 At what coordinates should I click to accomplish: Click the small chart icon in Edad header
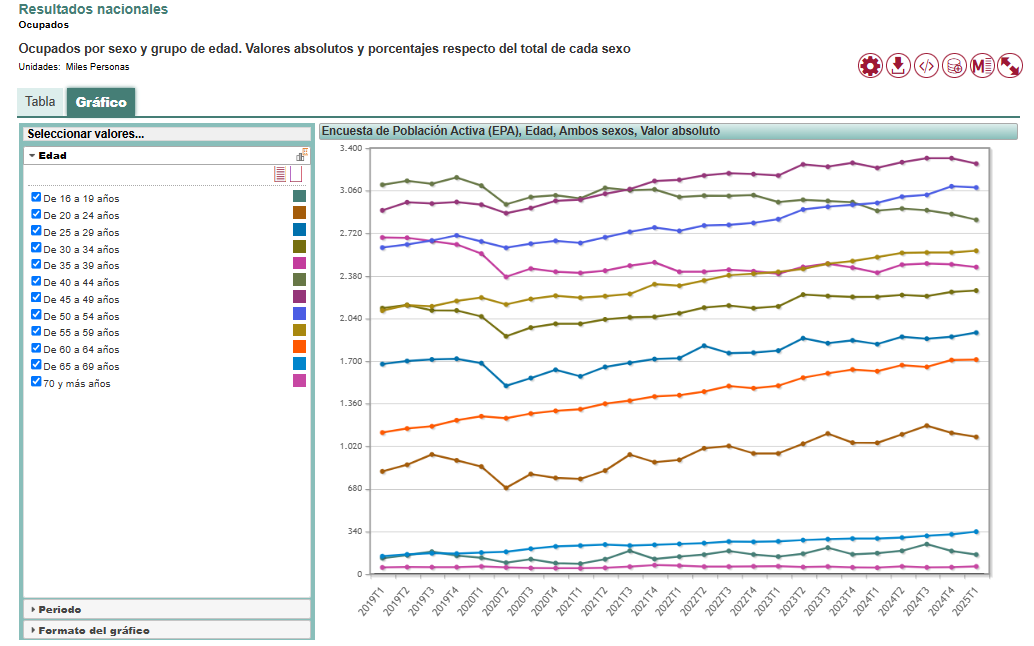tap(301, 156)
